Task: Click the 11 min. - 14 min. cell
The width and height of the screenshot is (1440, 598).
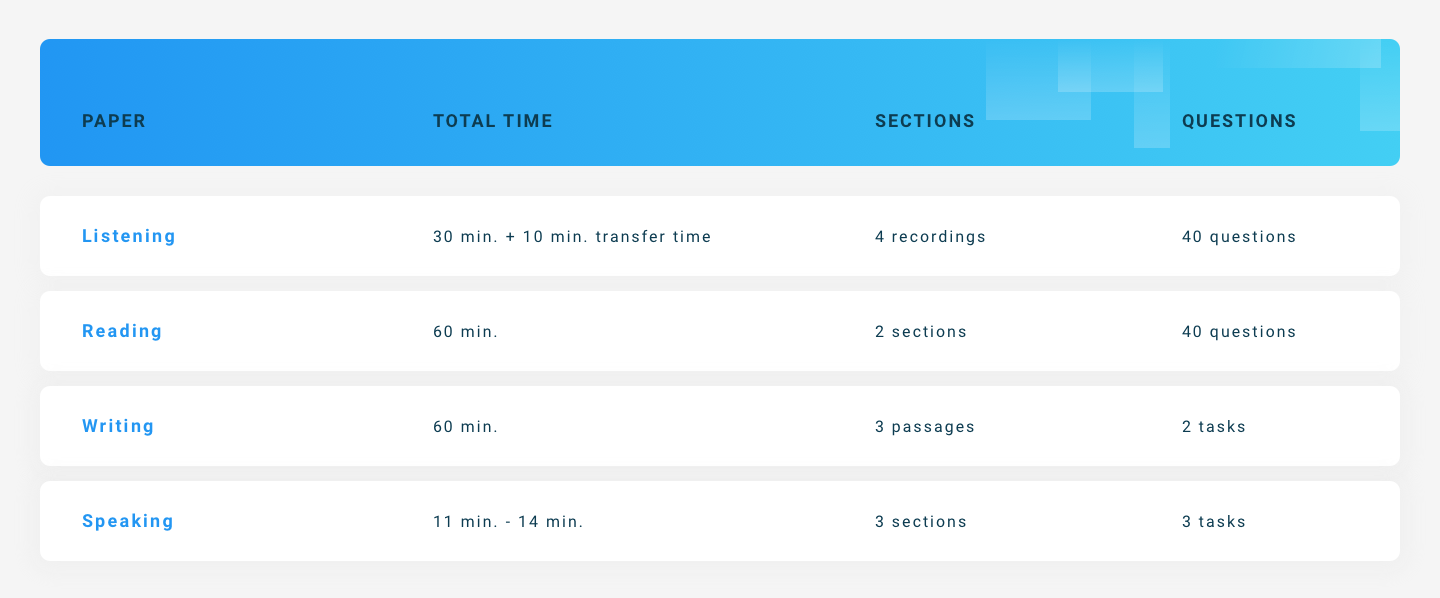Action: tap(508, 522)
